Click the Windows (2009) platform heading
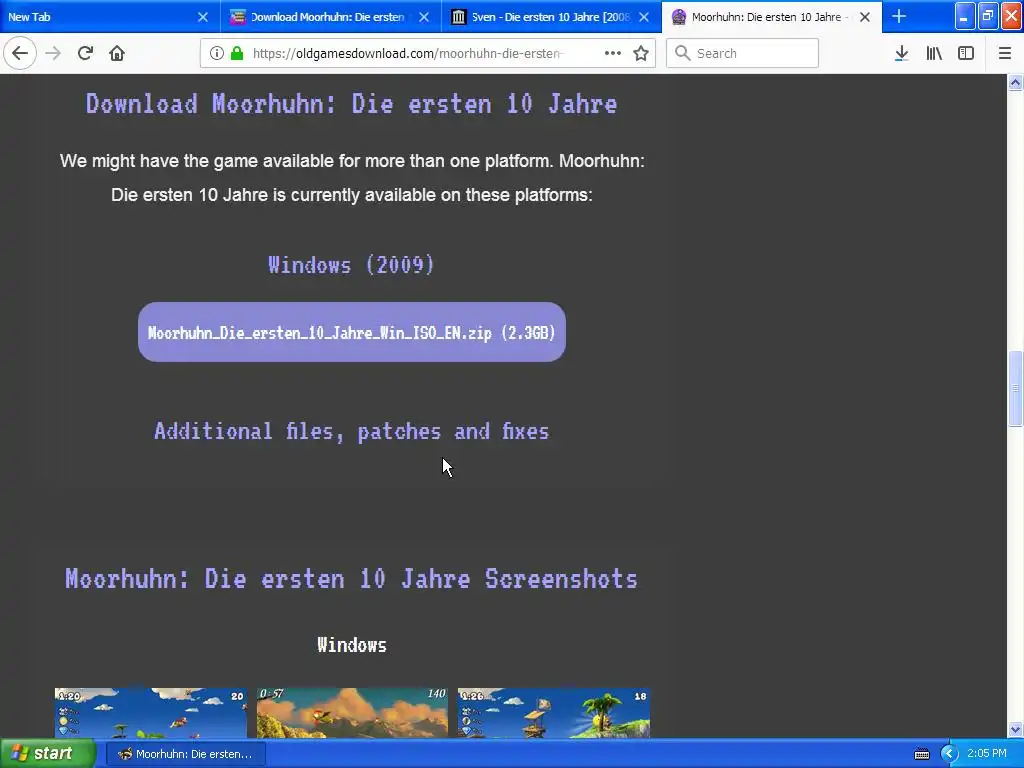Image resolution: width=1024 pixels, height=768 pixels. point(351,264)
